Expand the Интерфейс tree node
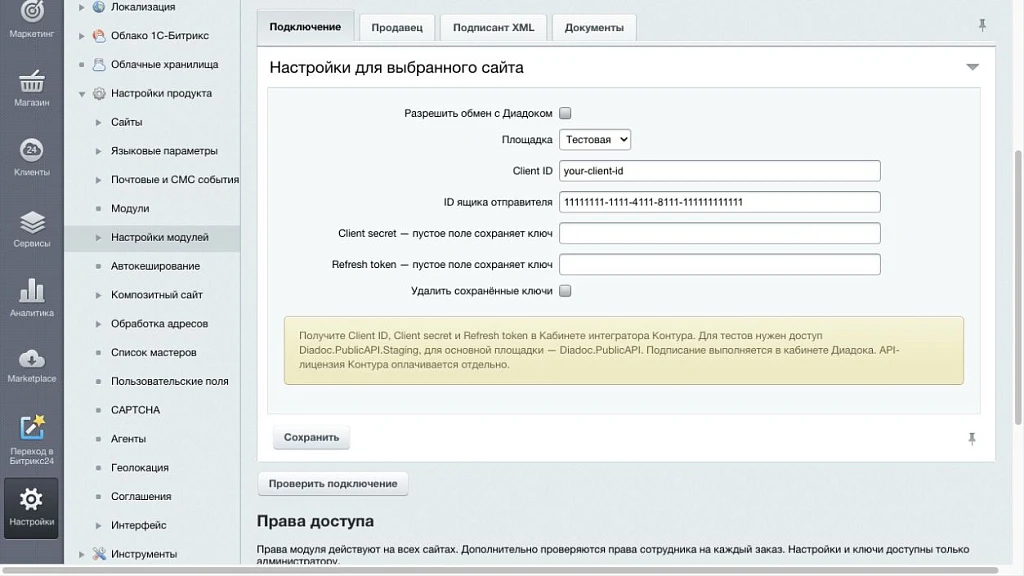 point(98,525)
